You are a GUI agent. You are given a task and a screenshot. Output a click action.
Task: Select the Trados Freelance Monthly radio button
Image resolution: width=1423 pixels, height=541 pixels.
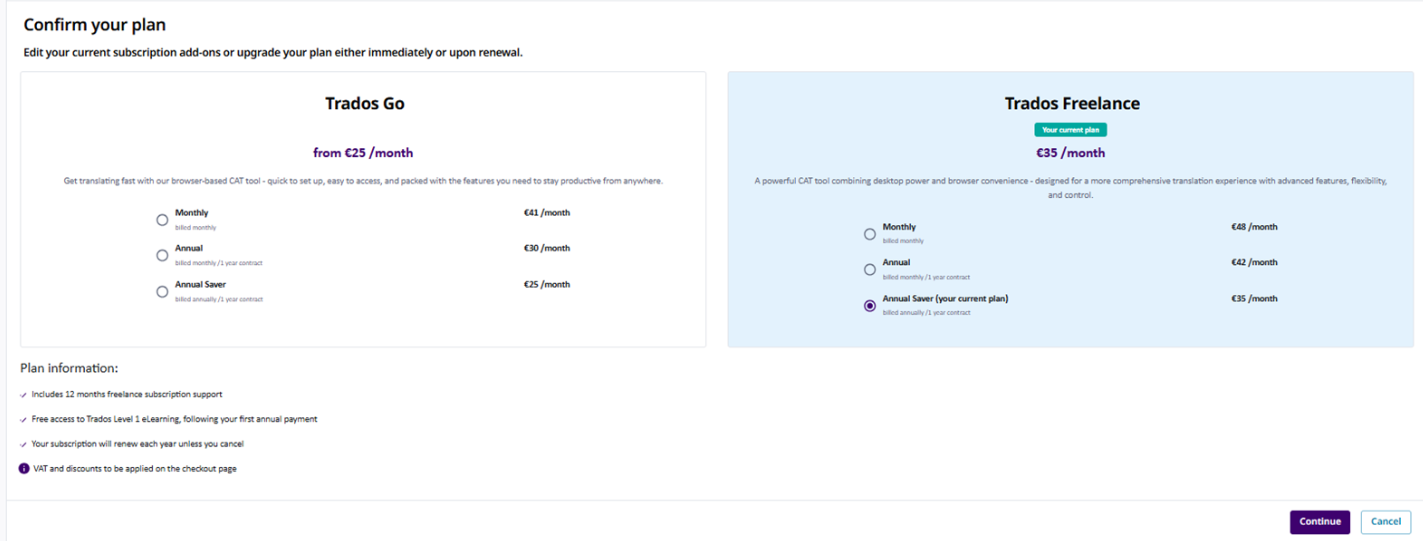pyautogui.click(x=869, y=234)
